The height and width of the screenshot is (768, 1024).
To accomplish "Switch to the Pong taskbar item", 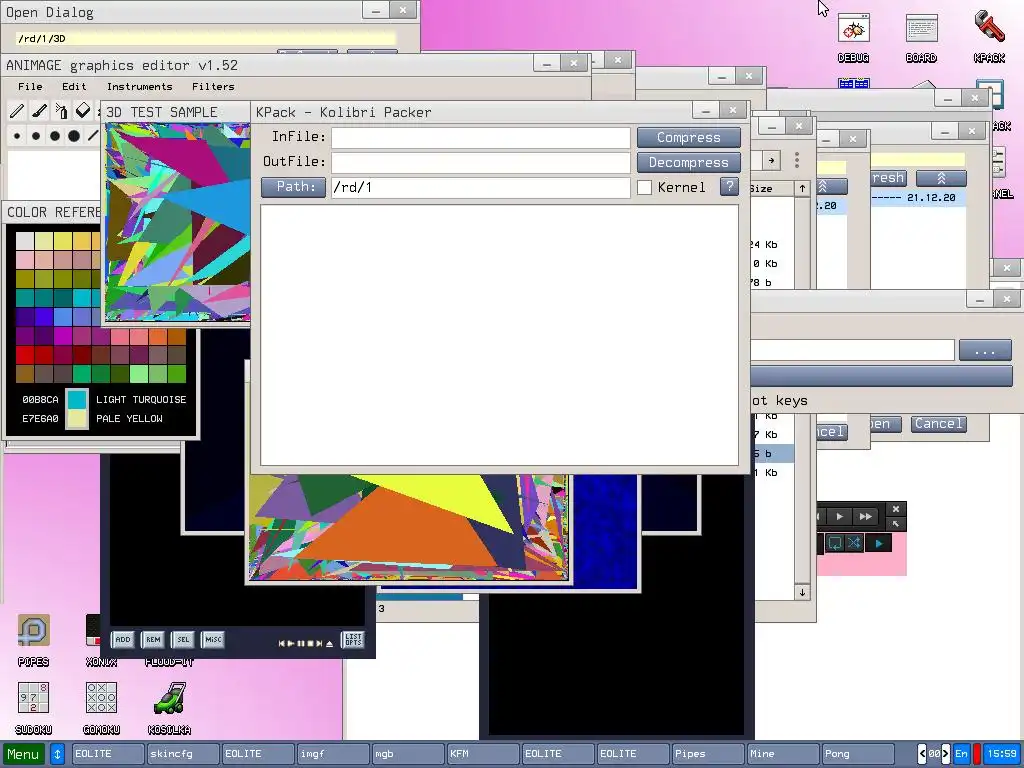I will 858,754.
